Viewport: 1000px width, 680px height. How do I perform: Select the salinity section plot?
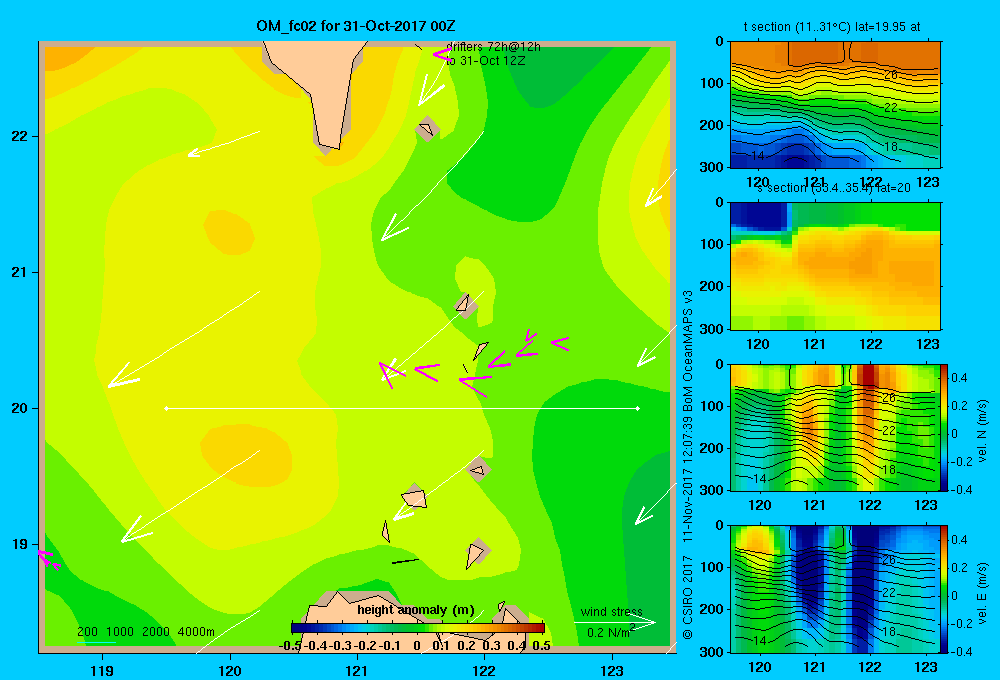point(835,266)
